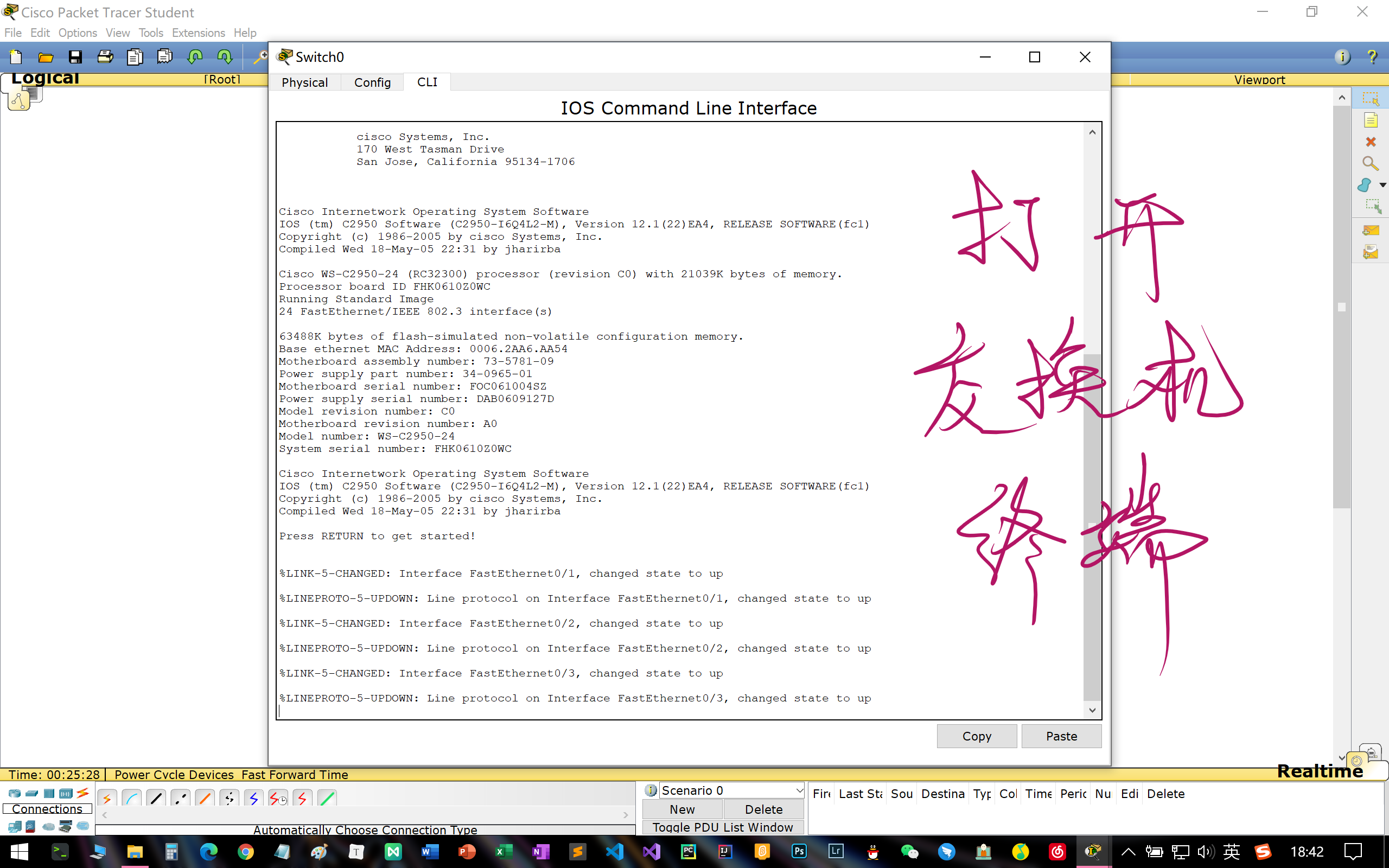The width and height of the screenshot is (1389, 868).
Task: Switch to the Config tab in Switch0
Action: coord(373,82)
